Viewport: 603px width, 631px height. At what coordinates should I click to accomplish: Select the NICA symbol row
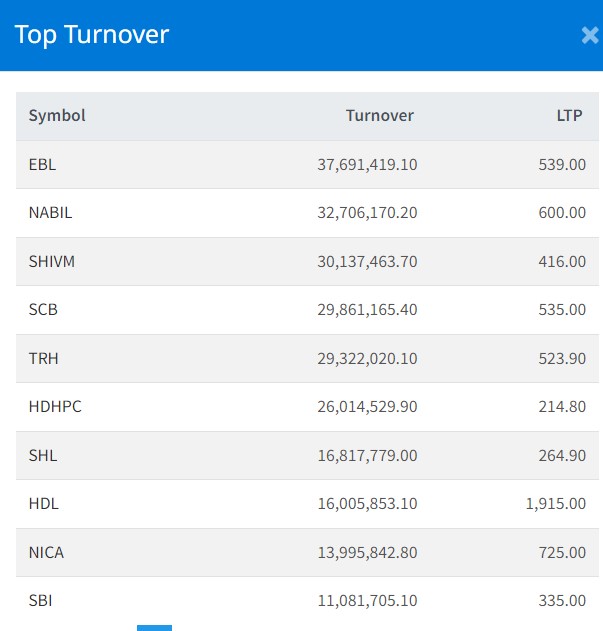click(x=47, y=552)
